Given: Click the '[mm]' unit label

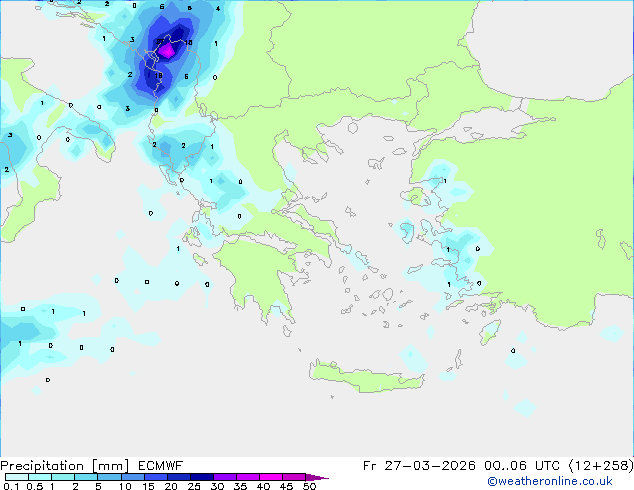Looking at the screenshot, I should (110, 466).
